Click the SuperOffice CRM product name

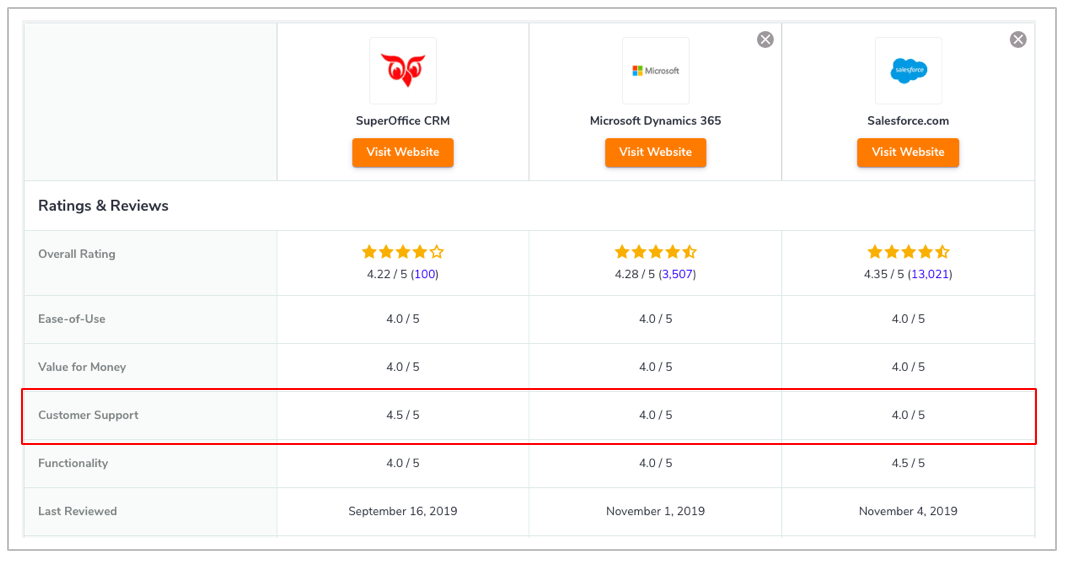(x=403, y=121)
